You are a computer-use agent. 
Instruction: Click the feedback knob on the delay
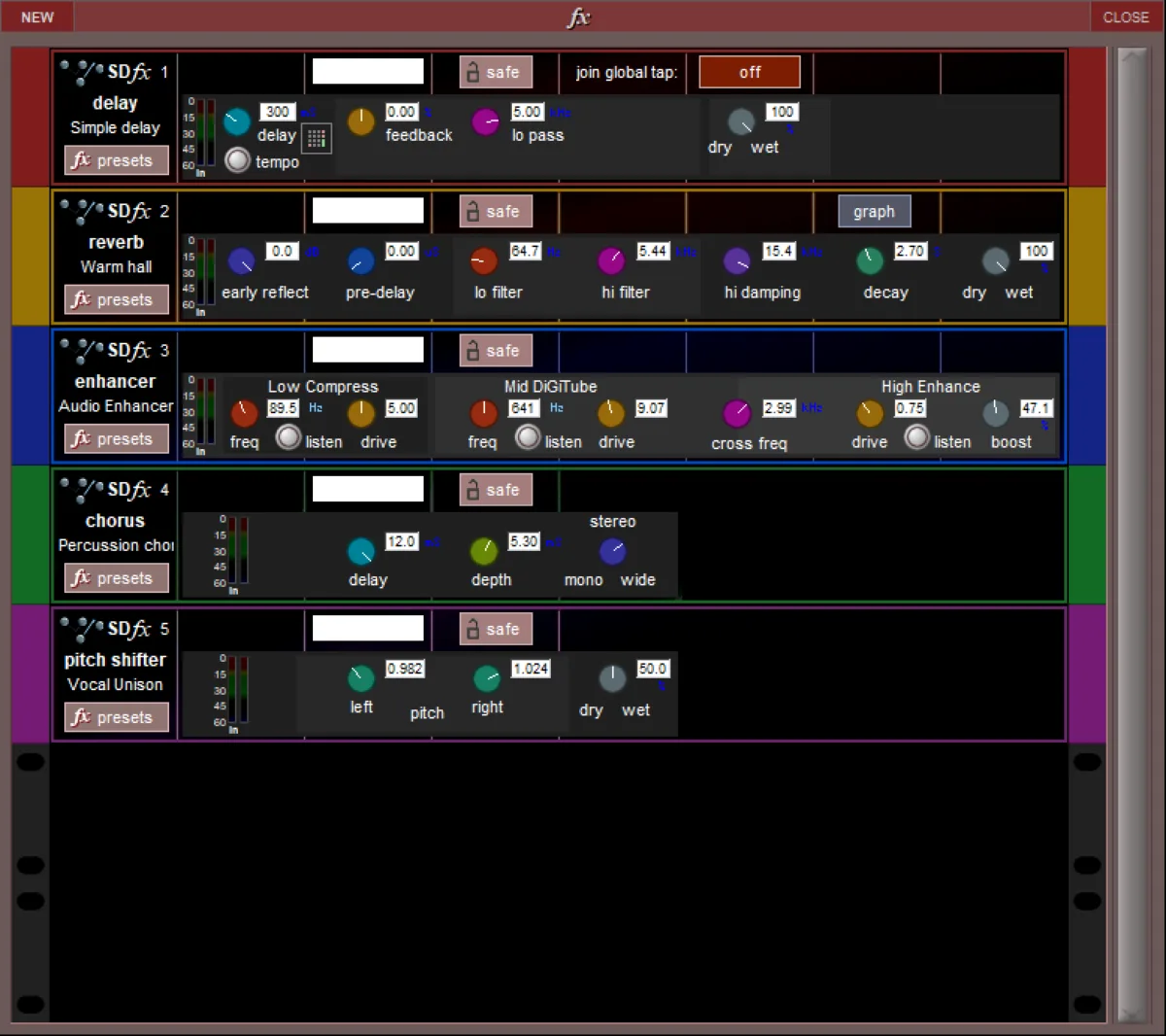[360, 121]
